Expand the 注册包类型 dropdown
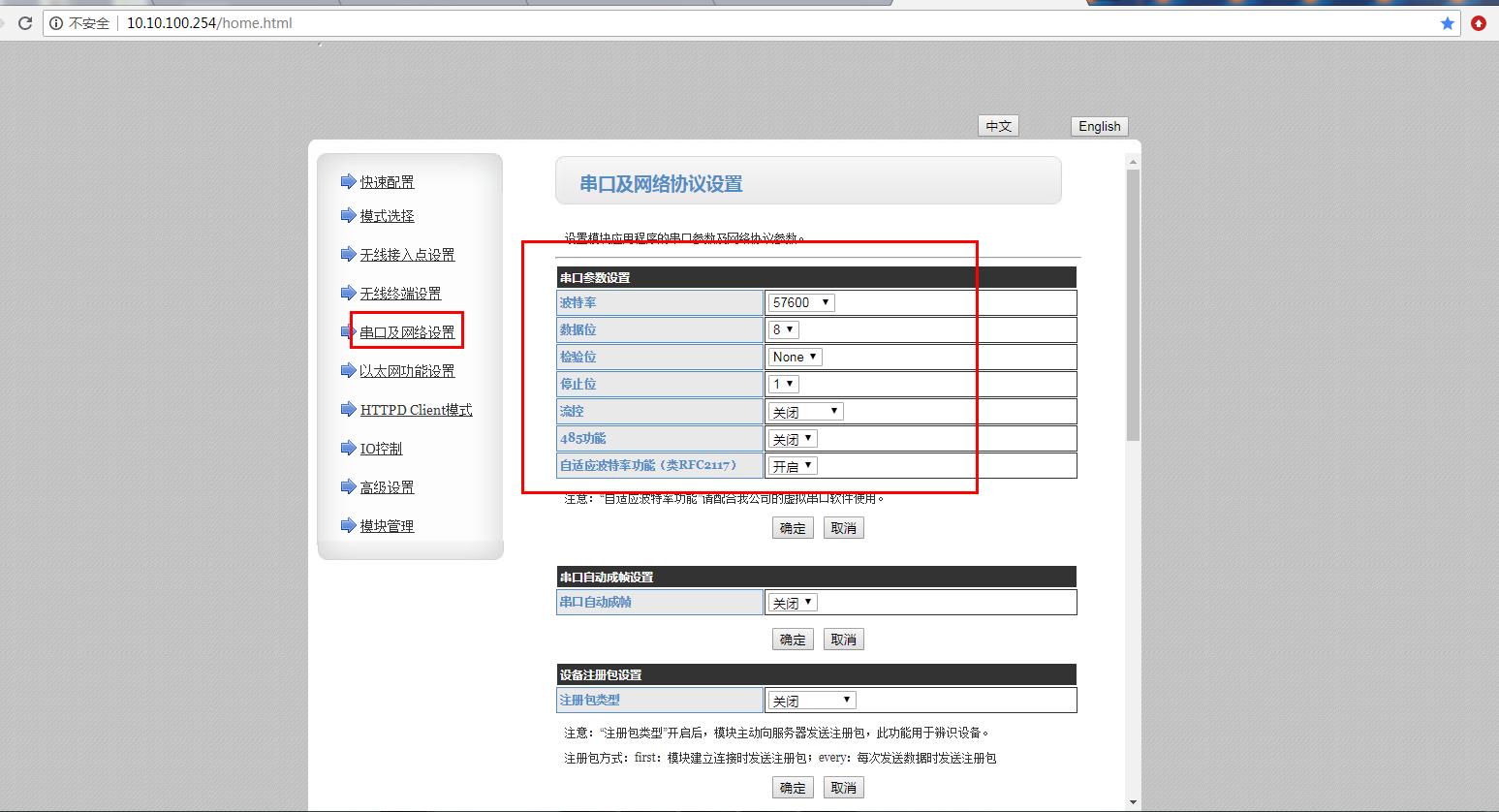 point(812,701)
